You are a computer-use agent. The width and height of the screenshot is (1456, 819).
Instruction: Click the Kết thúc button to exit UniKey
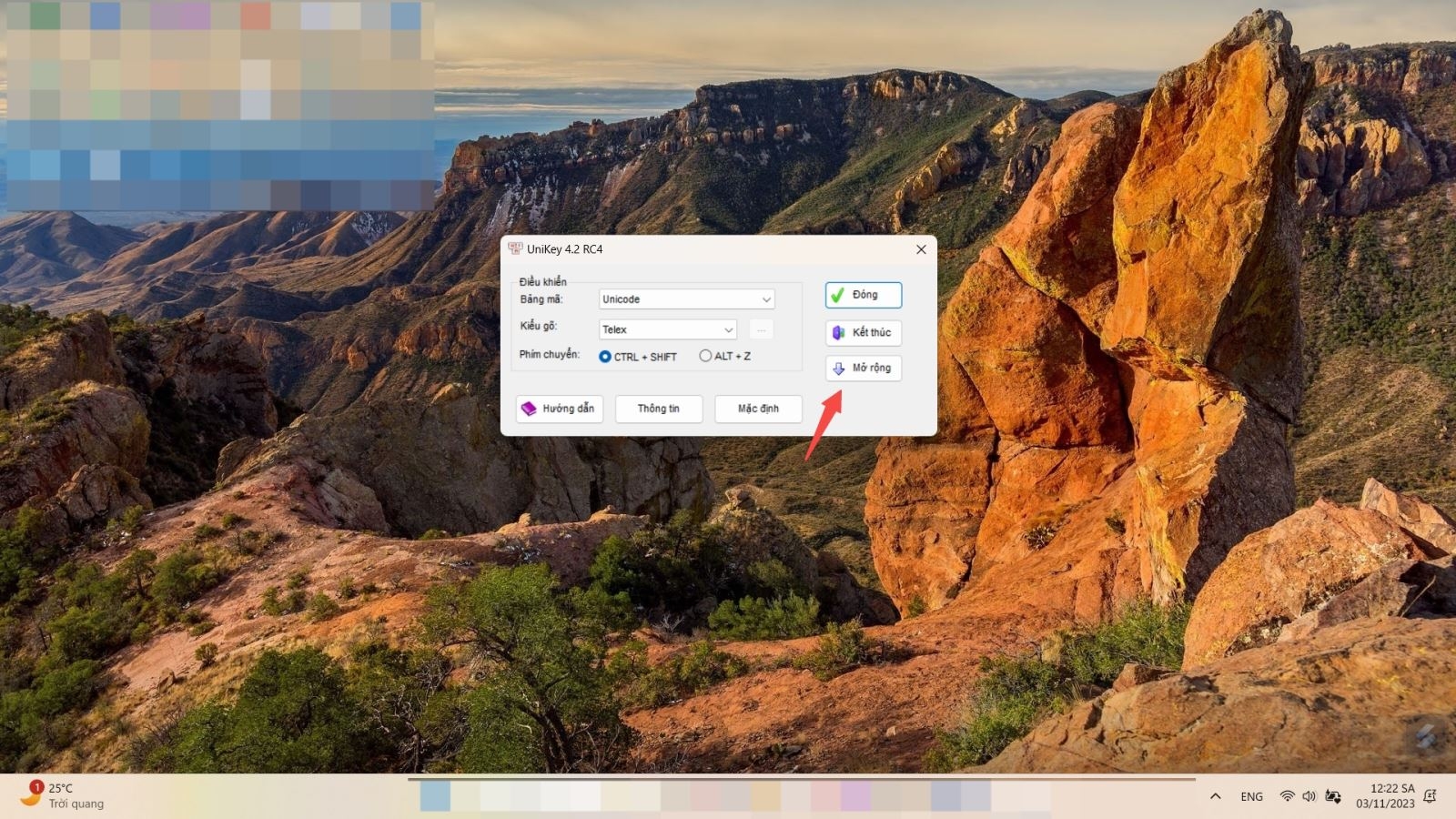click(863, 332)
